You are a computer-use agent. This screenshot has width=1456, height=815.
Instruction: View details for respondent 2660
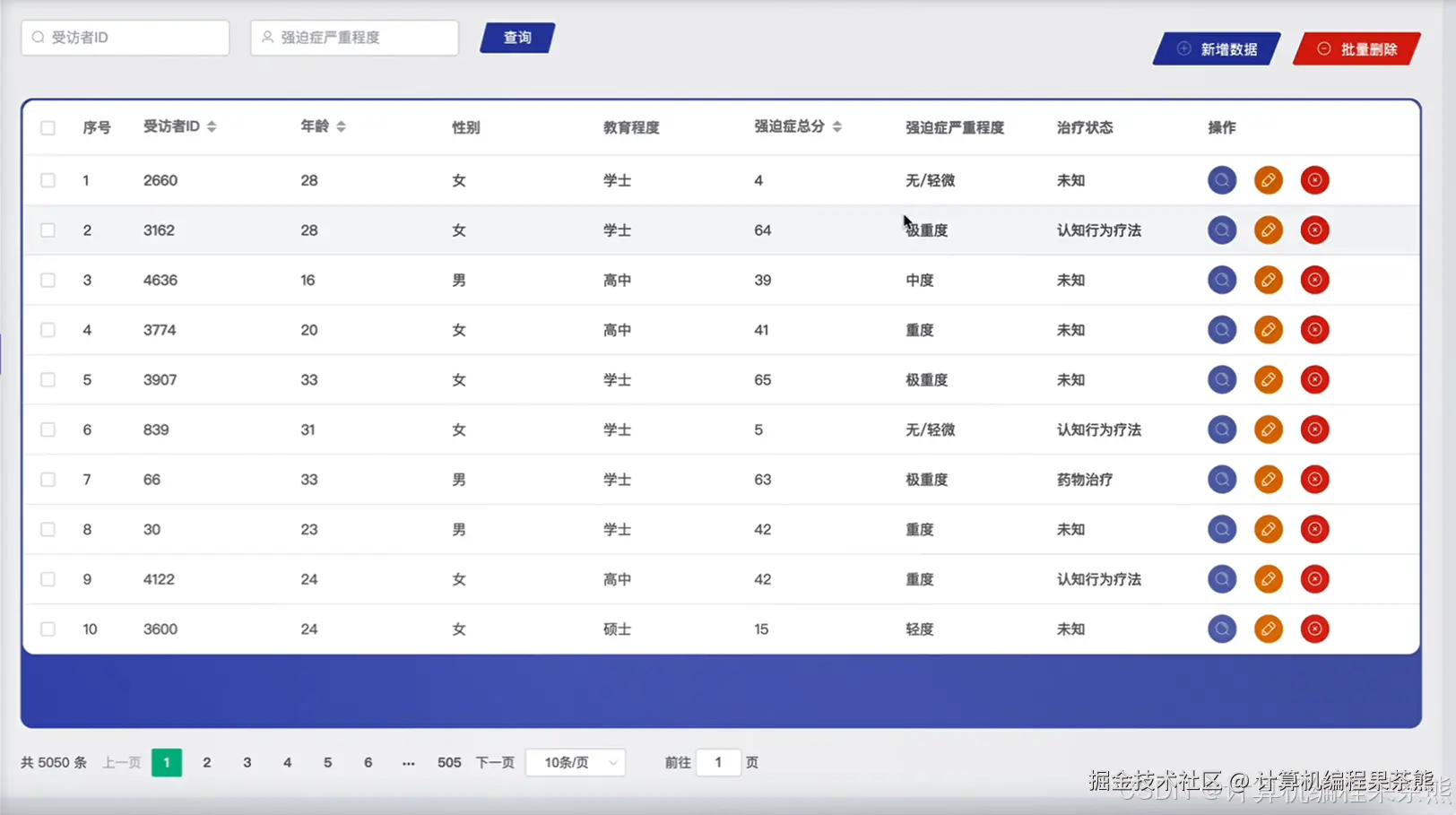(1222, 180)
